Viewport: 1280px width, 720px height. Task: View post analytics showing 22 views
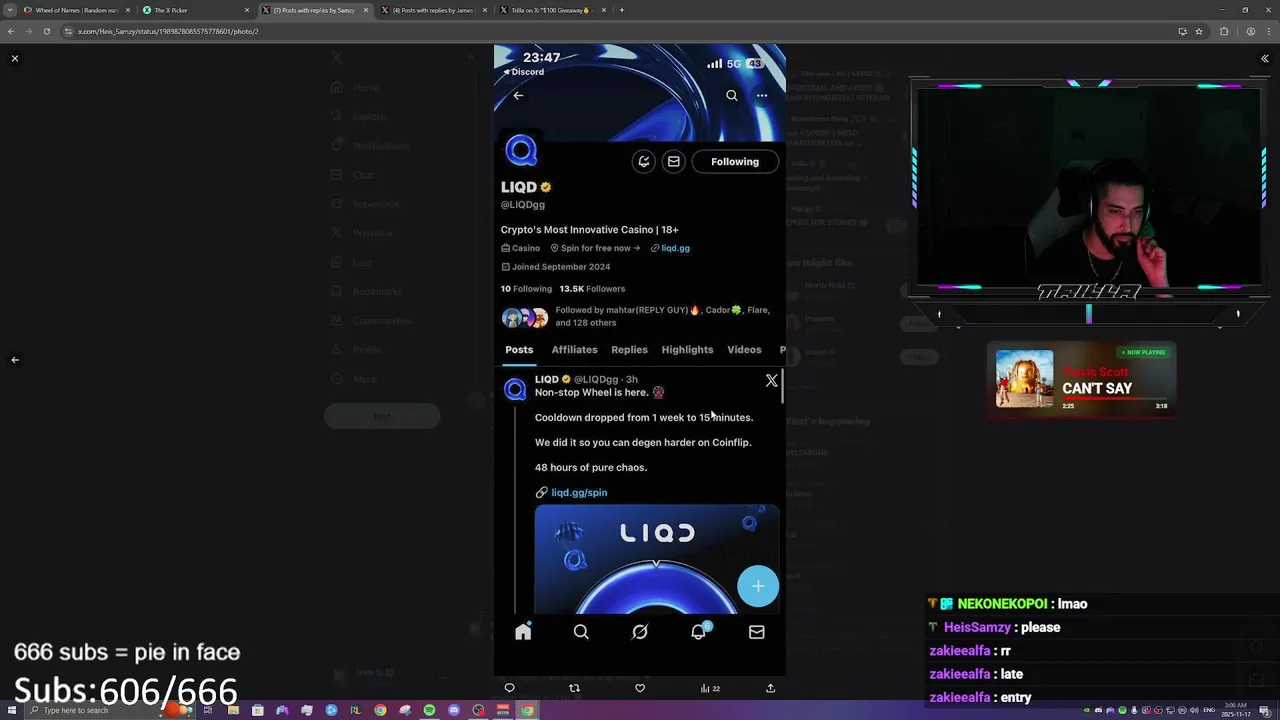point(710,688)
